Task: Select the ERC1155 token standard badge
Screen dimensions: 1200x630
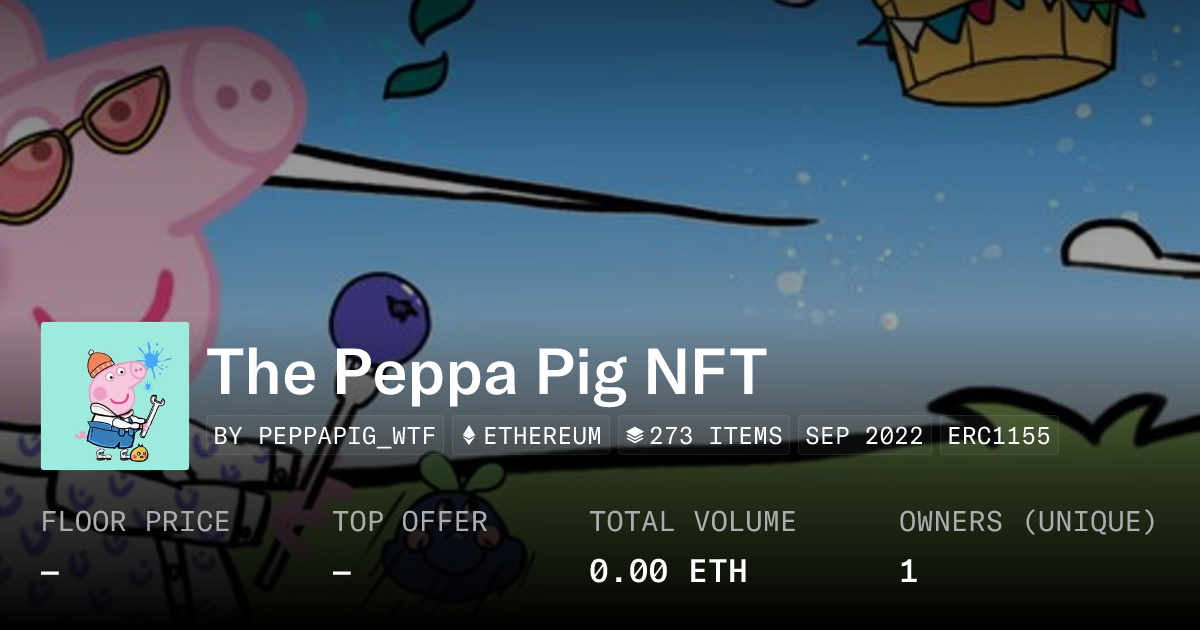Action: 999,436
